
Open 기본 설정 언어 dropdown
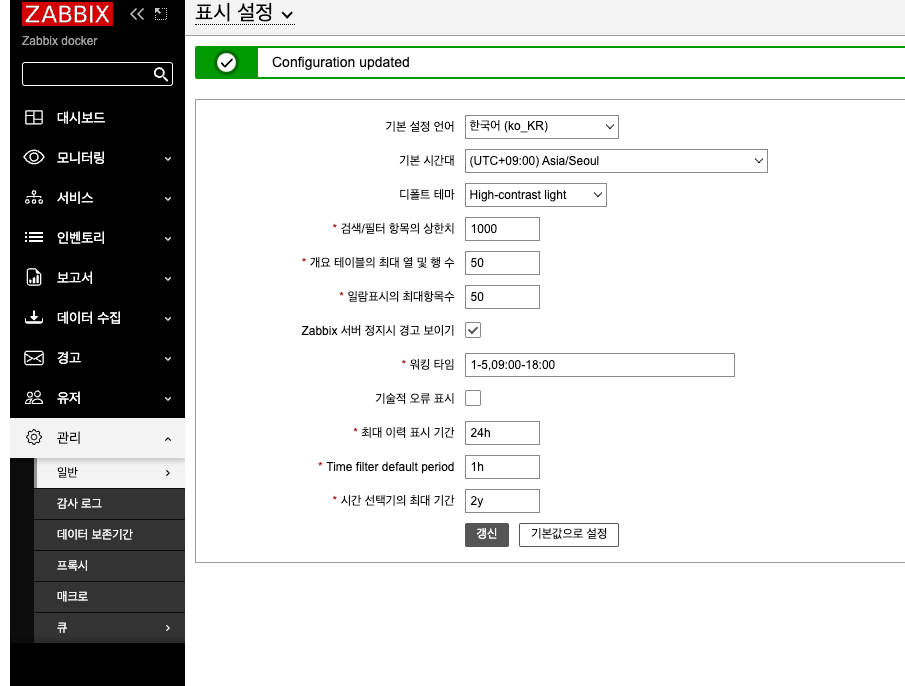point(541,127)
